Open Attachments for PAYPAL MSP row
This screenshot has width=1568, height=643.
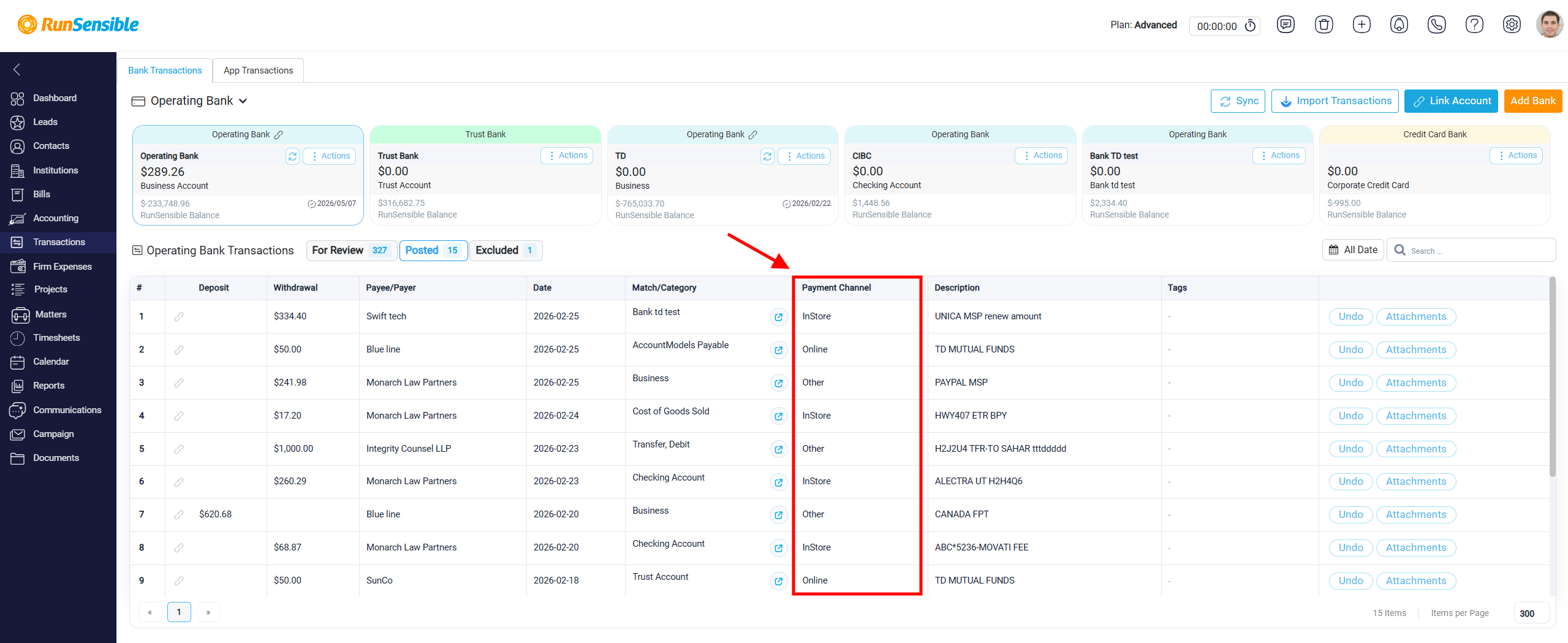click(x=1416, y=383)
